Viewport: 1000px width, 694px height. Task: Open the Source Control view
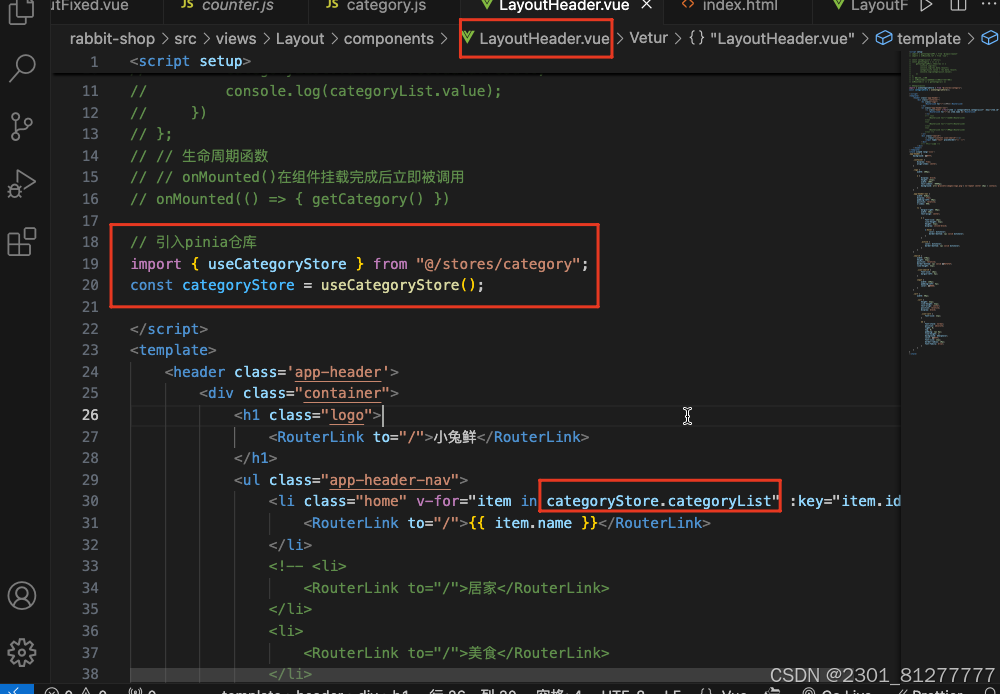[x=22, y=126]
